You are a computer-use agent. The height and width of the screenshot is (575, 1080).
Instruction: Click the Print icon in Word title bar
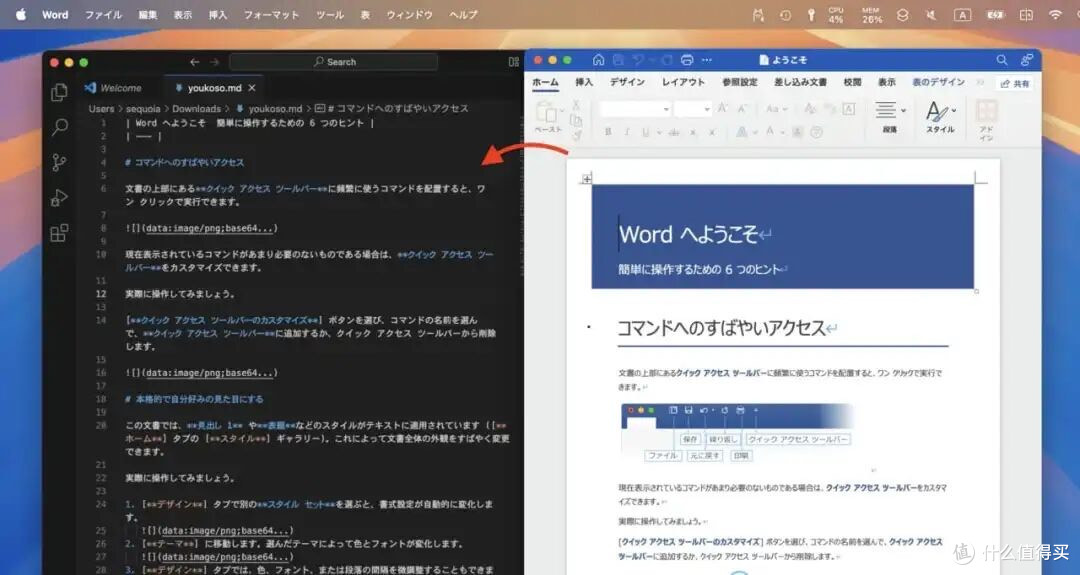pyautogui.click(x=687, y=60)
